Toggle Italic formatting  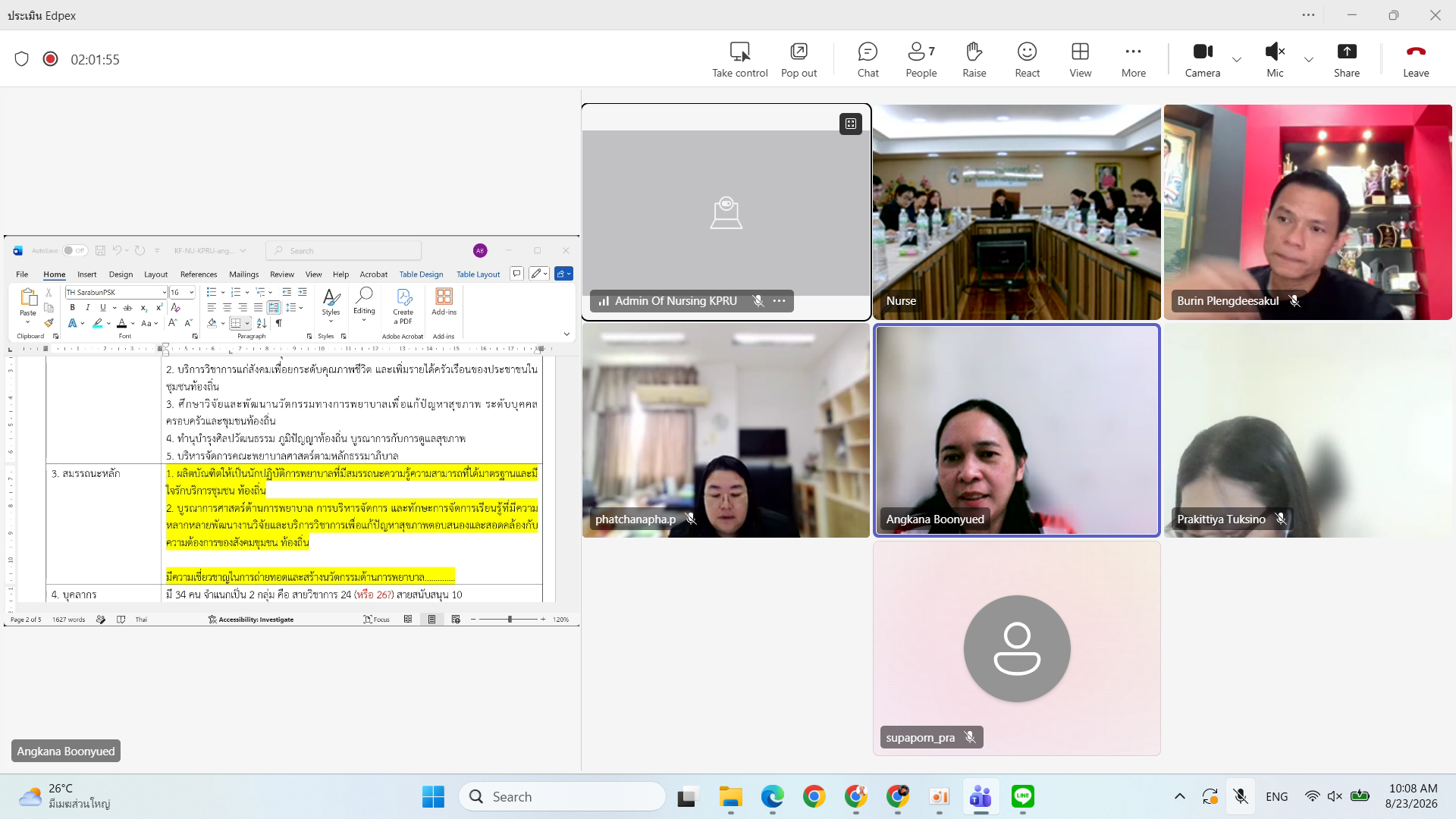click(88, 308)
